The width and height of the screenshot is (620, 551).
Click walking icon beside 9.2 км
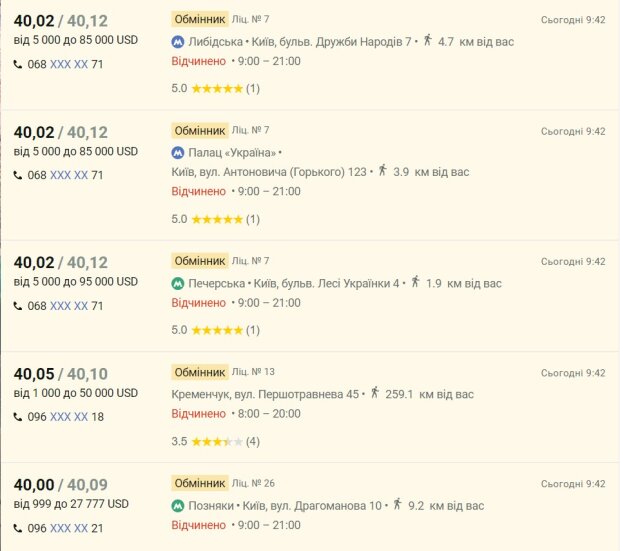coord(397,504)
